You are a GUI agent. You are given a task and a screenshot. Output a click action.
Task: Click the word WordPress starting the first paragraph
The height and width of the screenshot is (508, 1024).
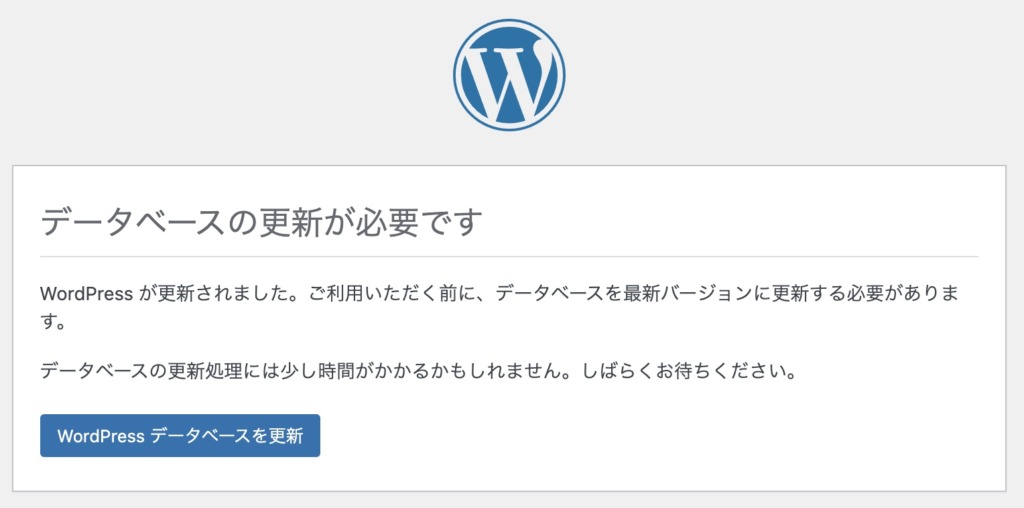[87, 293]
